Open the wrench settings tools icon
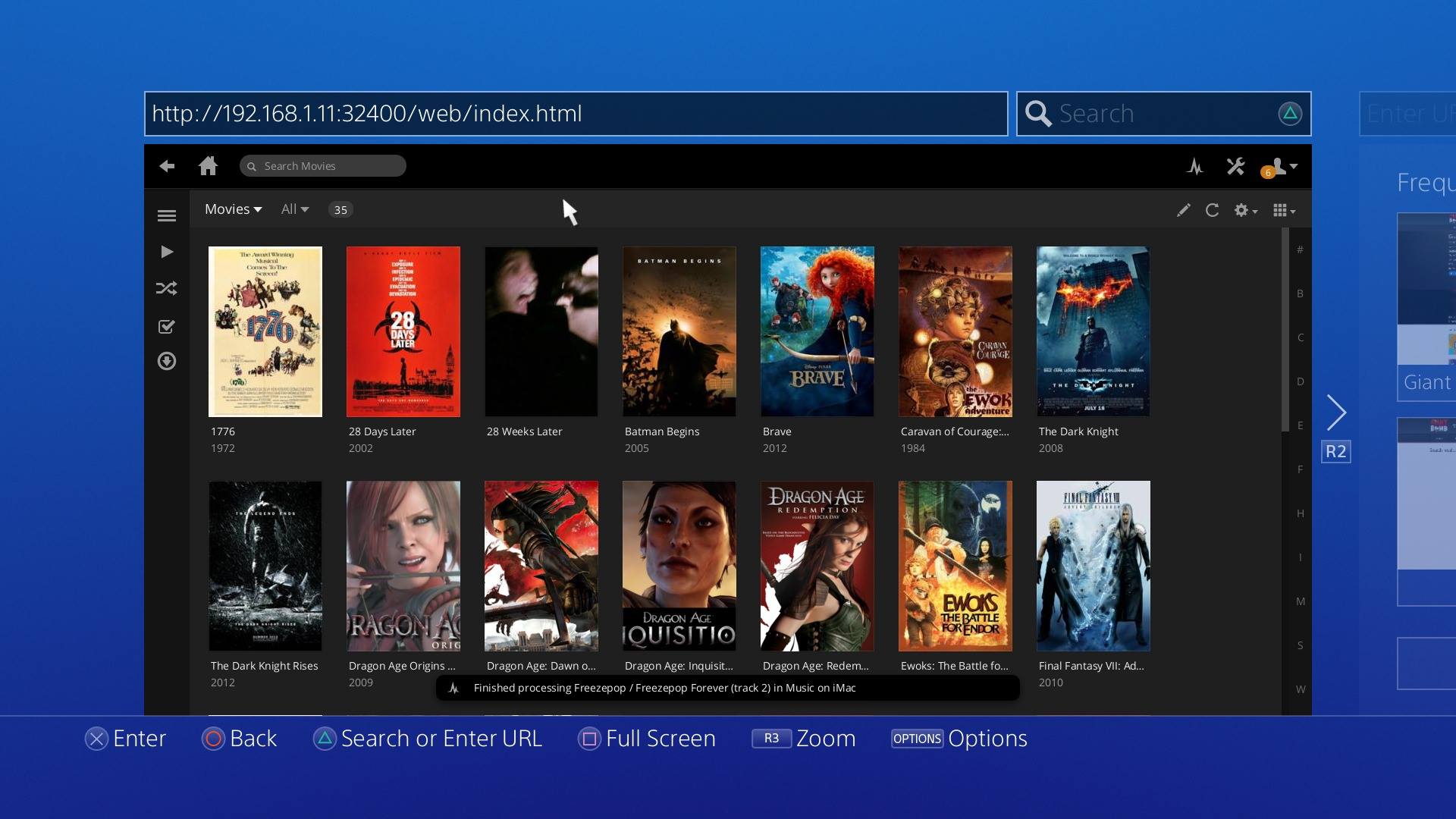 [1235, 166]
